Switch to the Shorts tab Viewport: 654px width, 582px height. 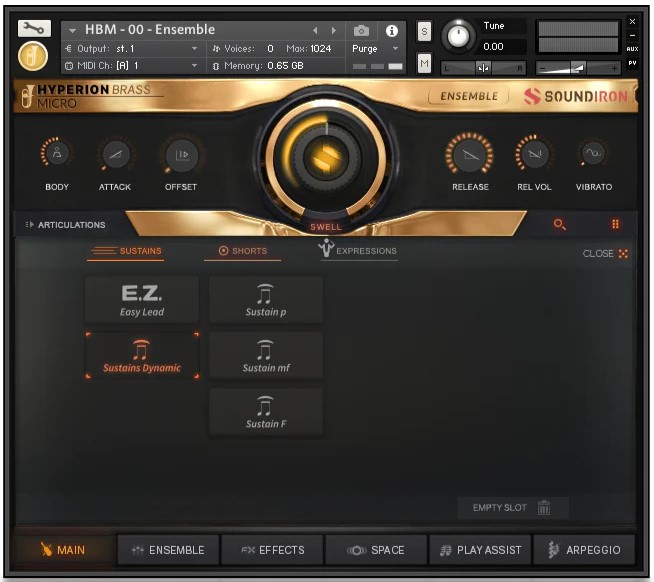242,251
